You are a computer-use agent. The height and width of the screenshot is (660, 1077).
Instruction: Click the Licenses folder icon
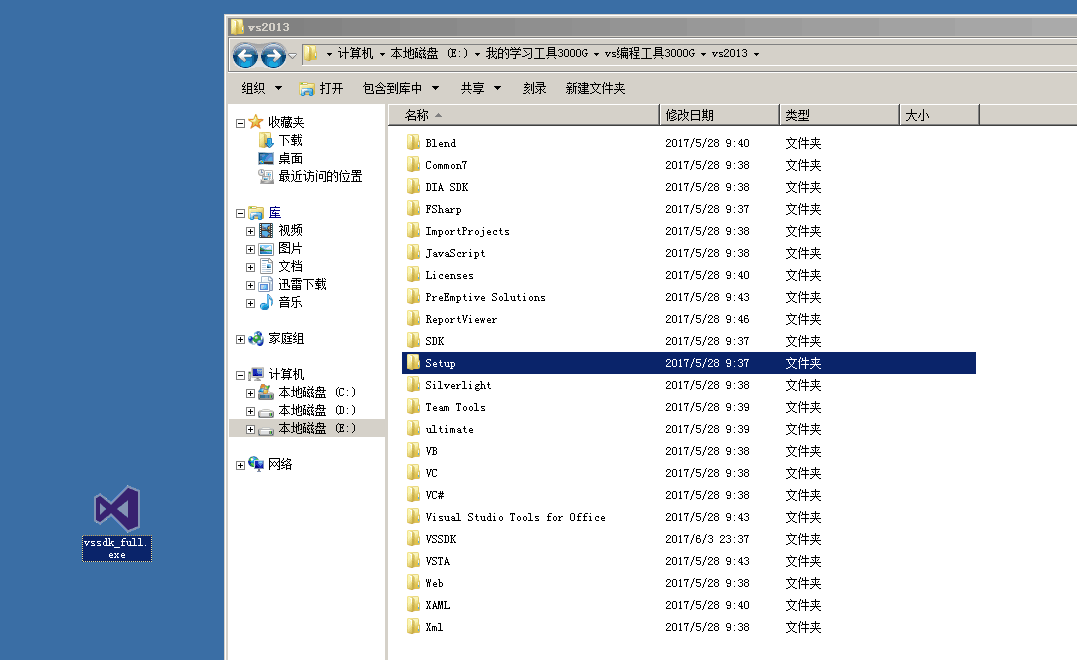[413, 274]
